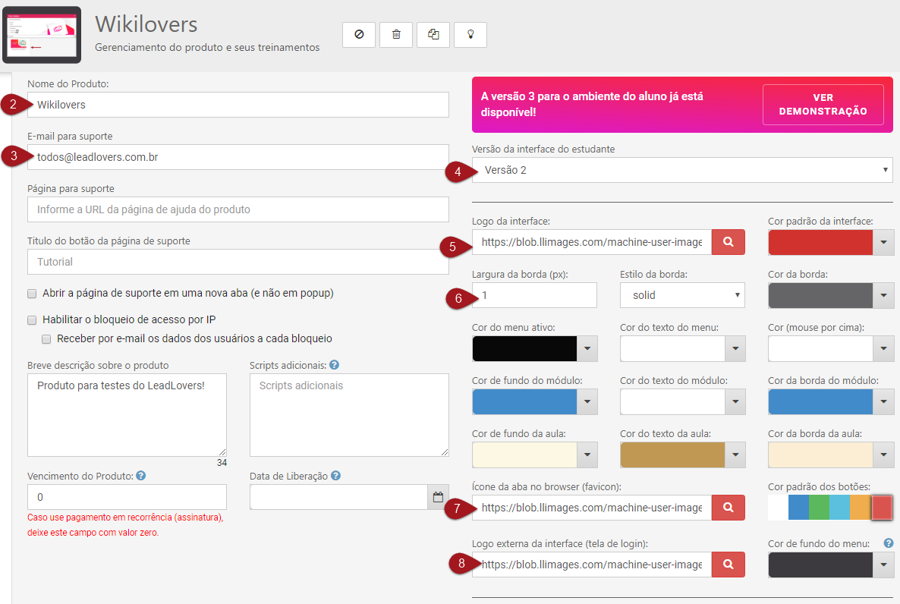Open calendar icon for Data de Liberação
Screen dimensions: 900x604
click(437, 497)
